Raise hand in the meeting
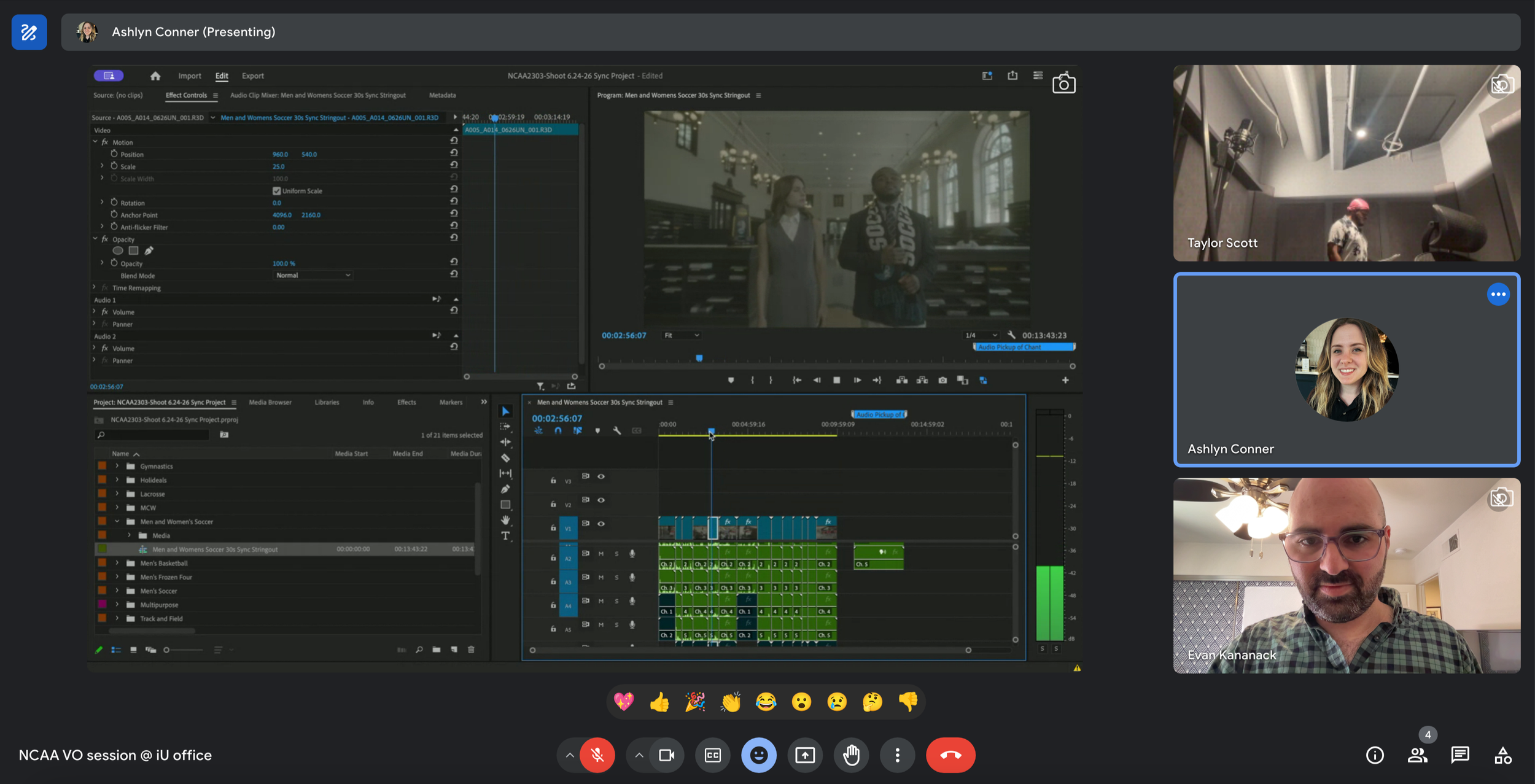This screenshot has height=784, width=1535. click(x=851, y=755)
